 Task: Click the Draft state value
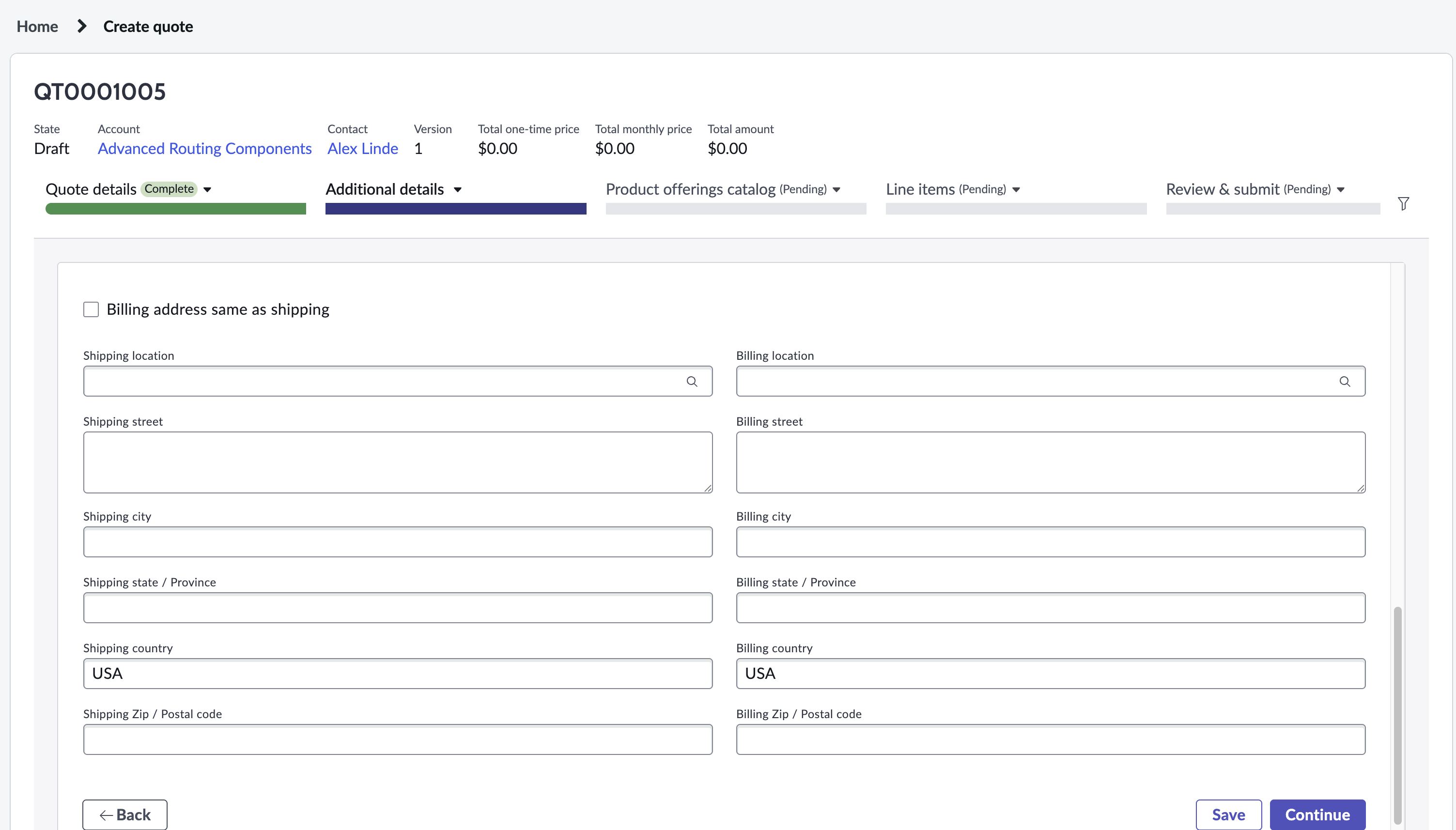pos(51,149)
